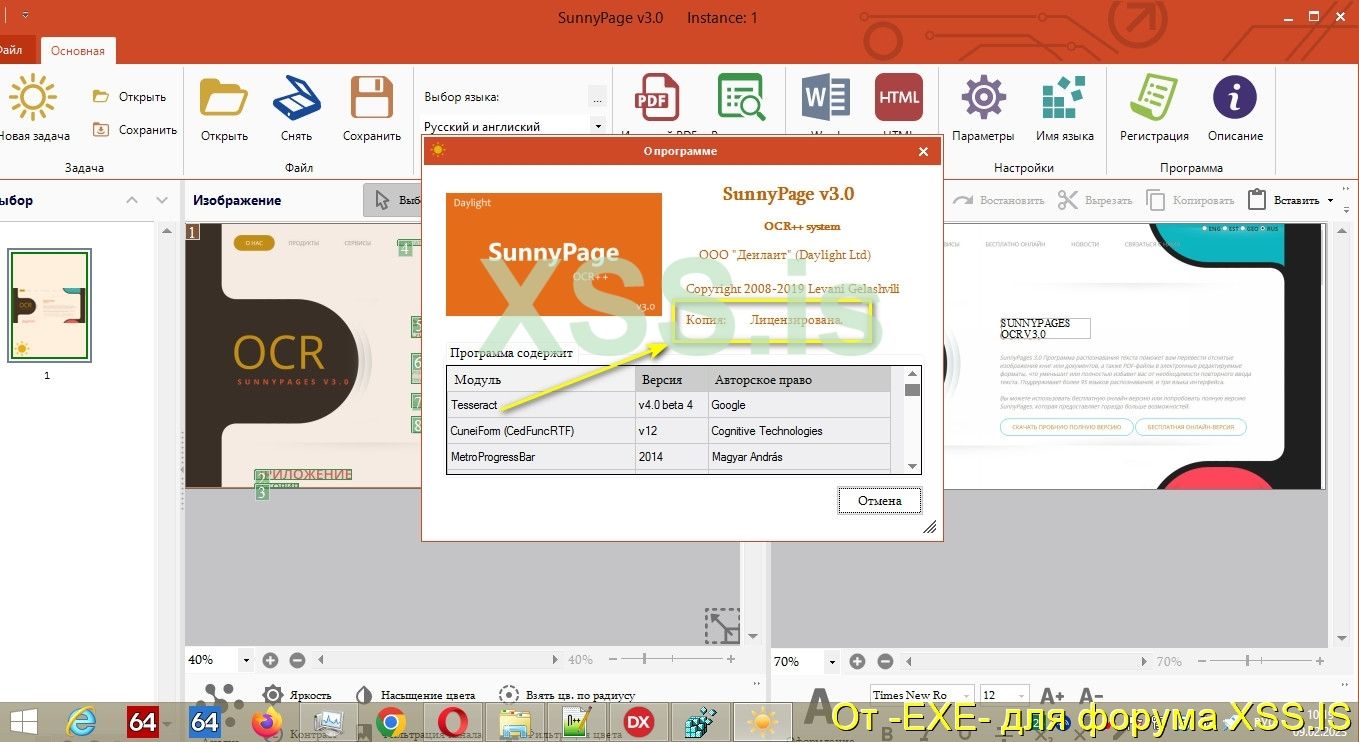
Task: Click the PDF export icon
Action: (657, 98)
